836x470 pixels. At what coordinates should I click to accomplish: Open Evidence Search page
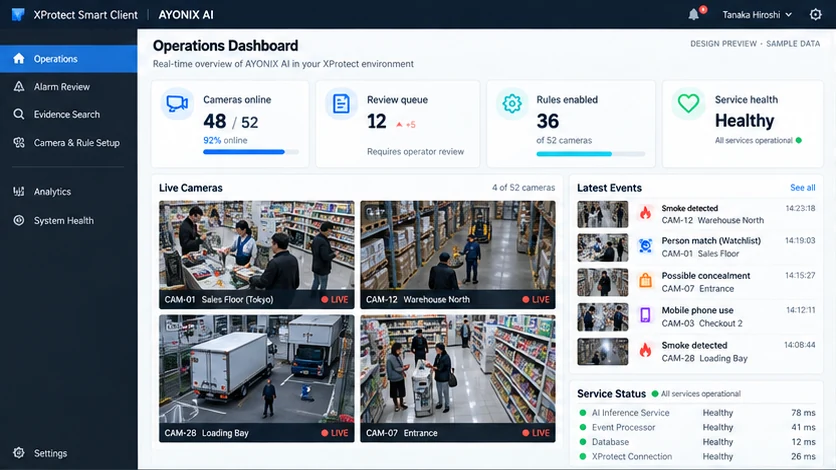[x=68, y=114]
